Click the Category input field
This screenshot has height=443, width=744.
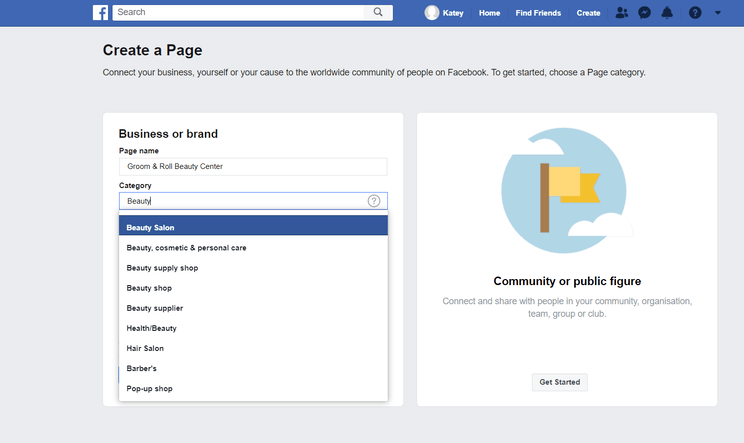pyautogui.click(x=253, y=201)
